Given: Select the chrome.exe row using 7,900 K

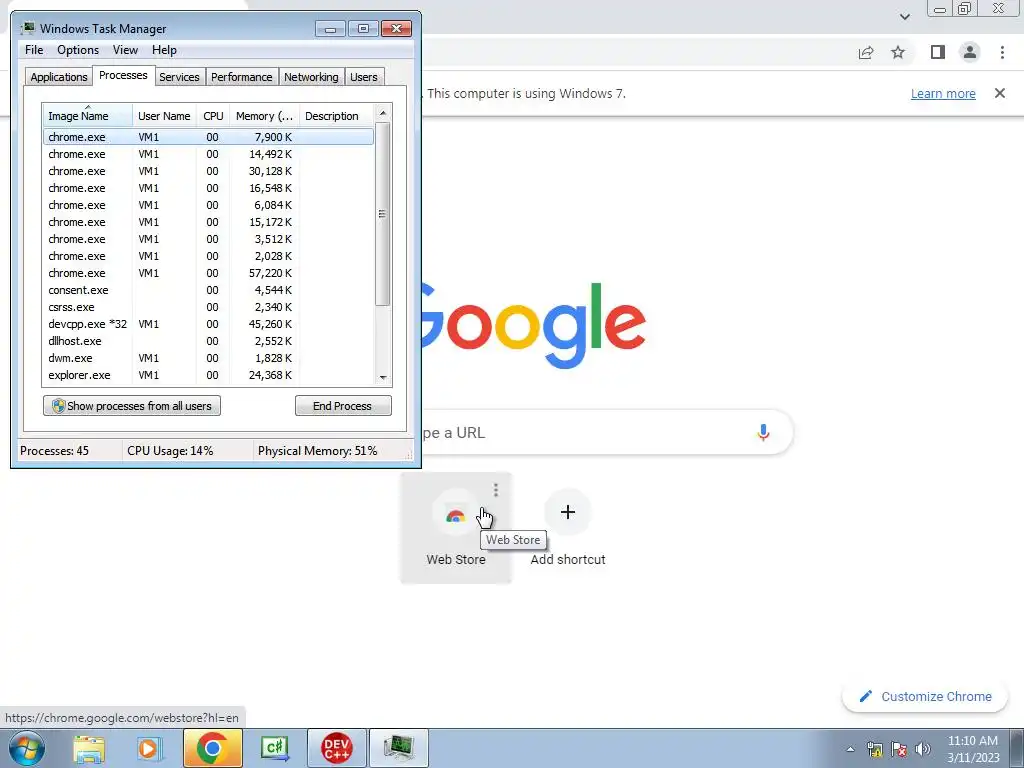Looking at the screenshot, I should pos(208,137).
